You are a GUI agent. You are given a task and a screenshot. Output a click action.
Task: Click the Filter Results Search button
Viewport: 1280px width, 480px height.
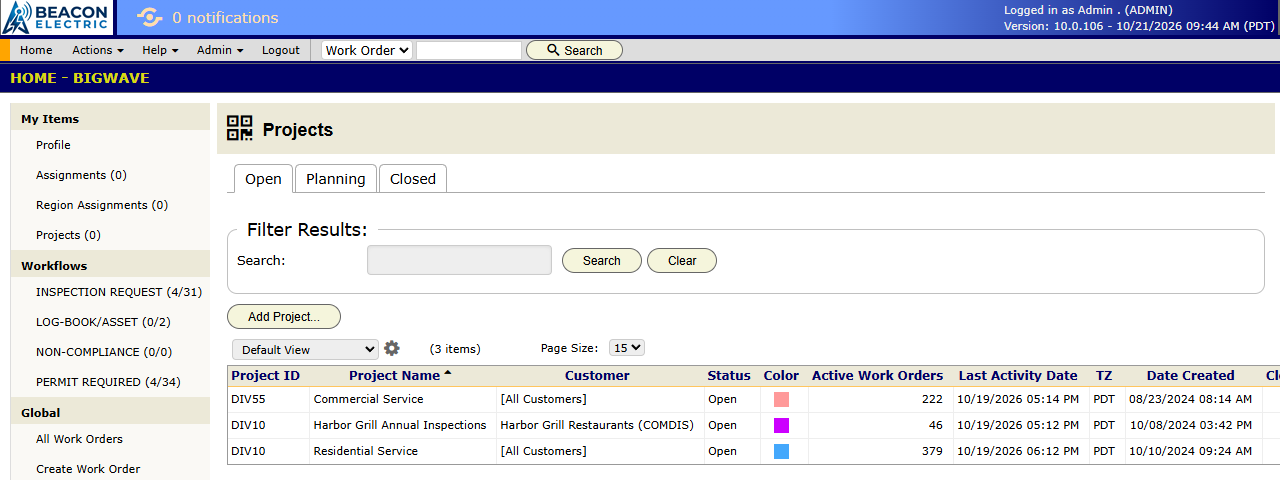[x=602, y=260]
